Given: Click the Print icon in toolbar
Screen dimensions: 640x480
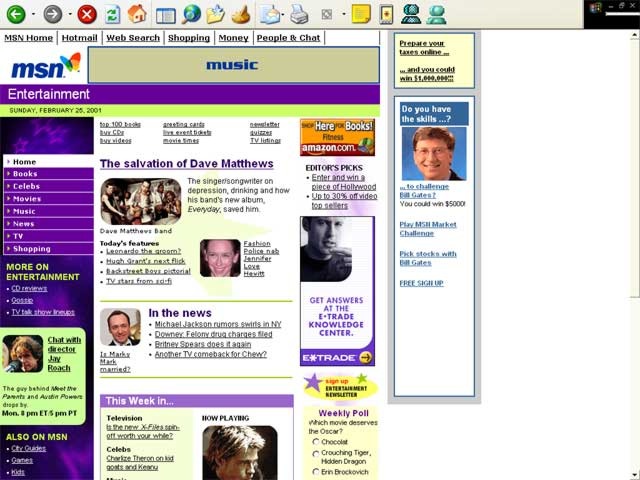Looking at the screenshot, I should (x=299, y=15).
